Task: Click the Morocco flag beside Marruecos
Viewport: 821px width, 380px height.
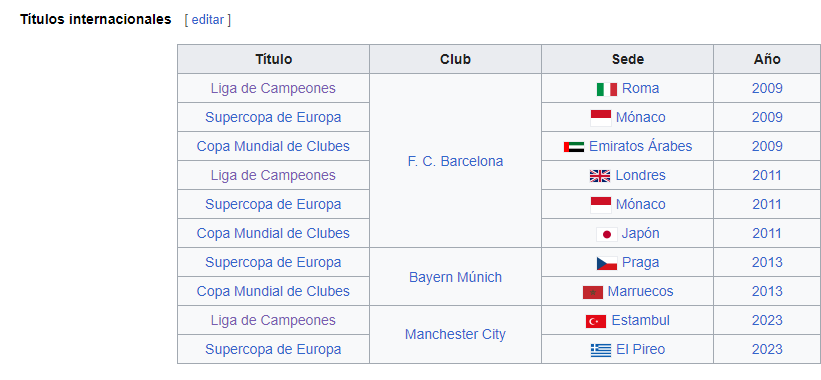Action: [593, 292]
